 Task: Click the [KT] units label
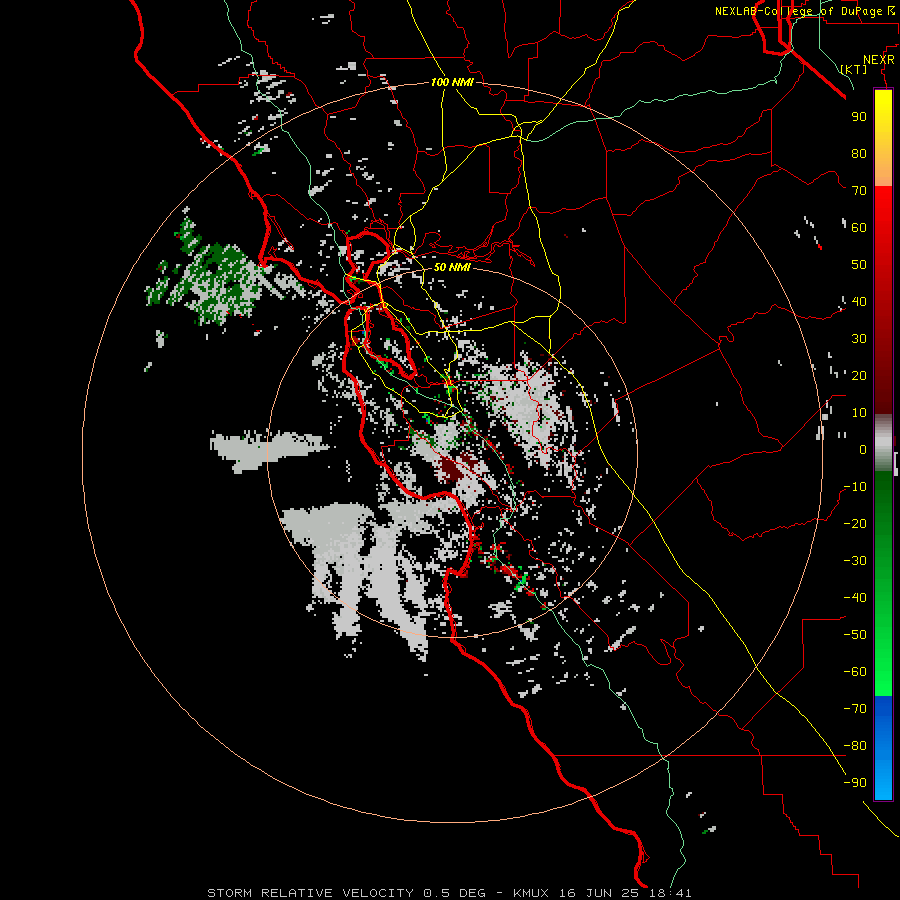[x=854, y=69]
